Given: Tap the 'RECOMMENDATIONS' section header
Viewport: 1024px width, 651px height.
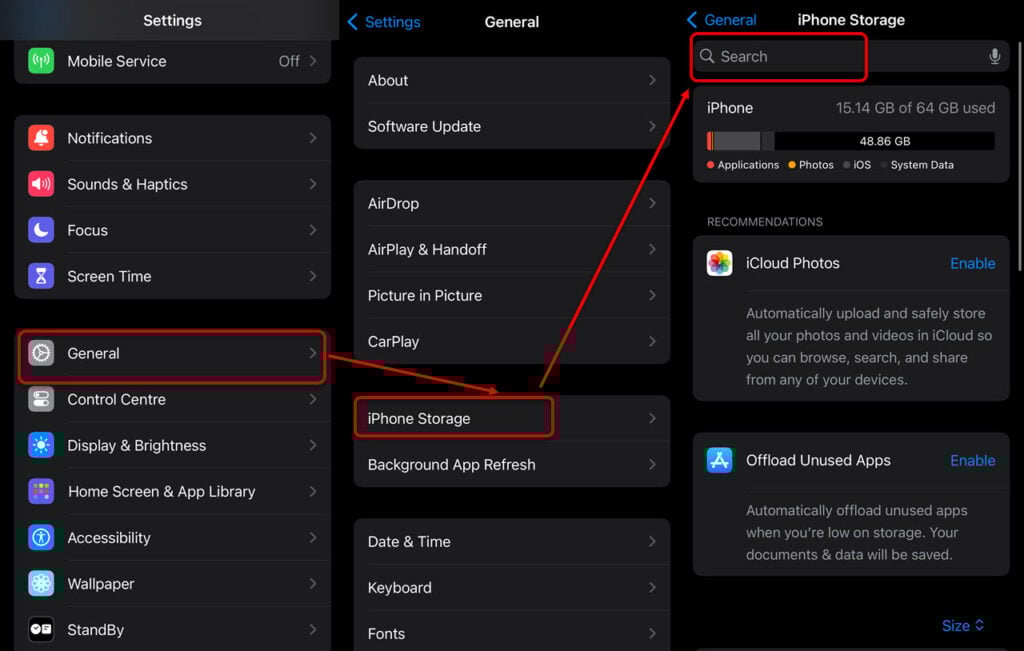Looking at the screenshot, I should [x=765, y=222].
